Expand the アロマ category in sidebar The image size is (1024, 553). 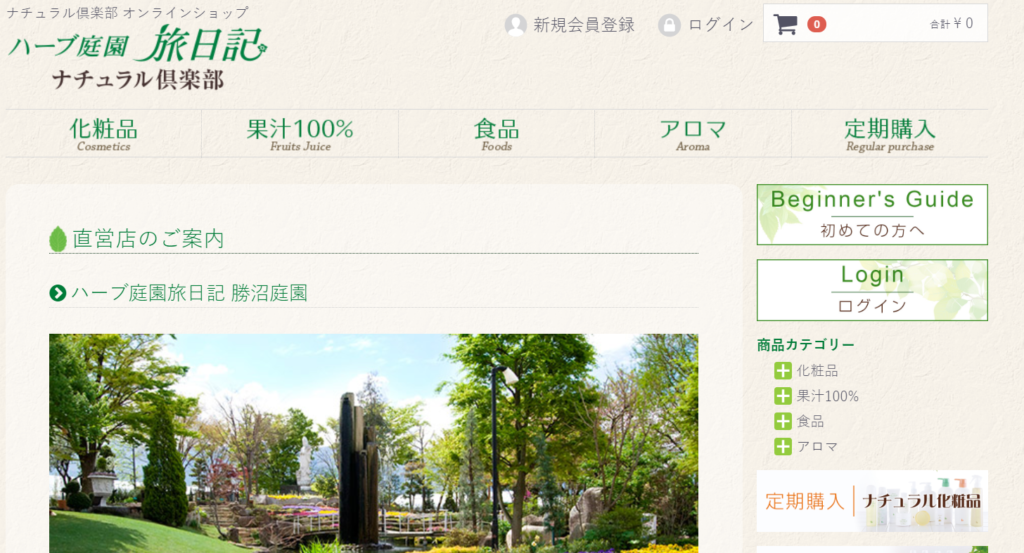coord(783,446)
